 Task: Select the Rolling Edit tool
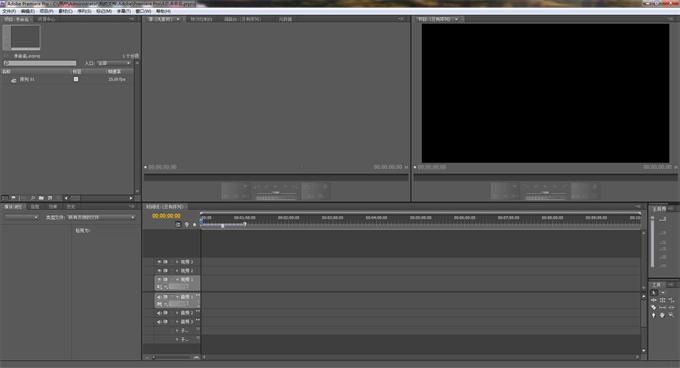(663, 300)
